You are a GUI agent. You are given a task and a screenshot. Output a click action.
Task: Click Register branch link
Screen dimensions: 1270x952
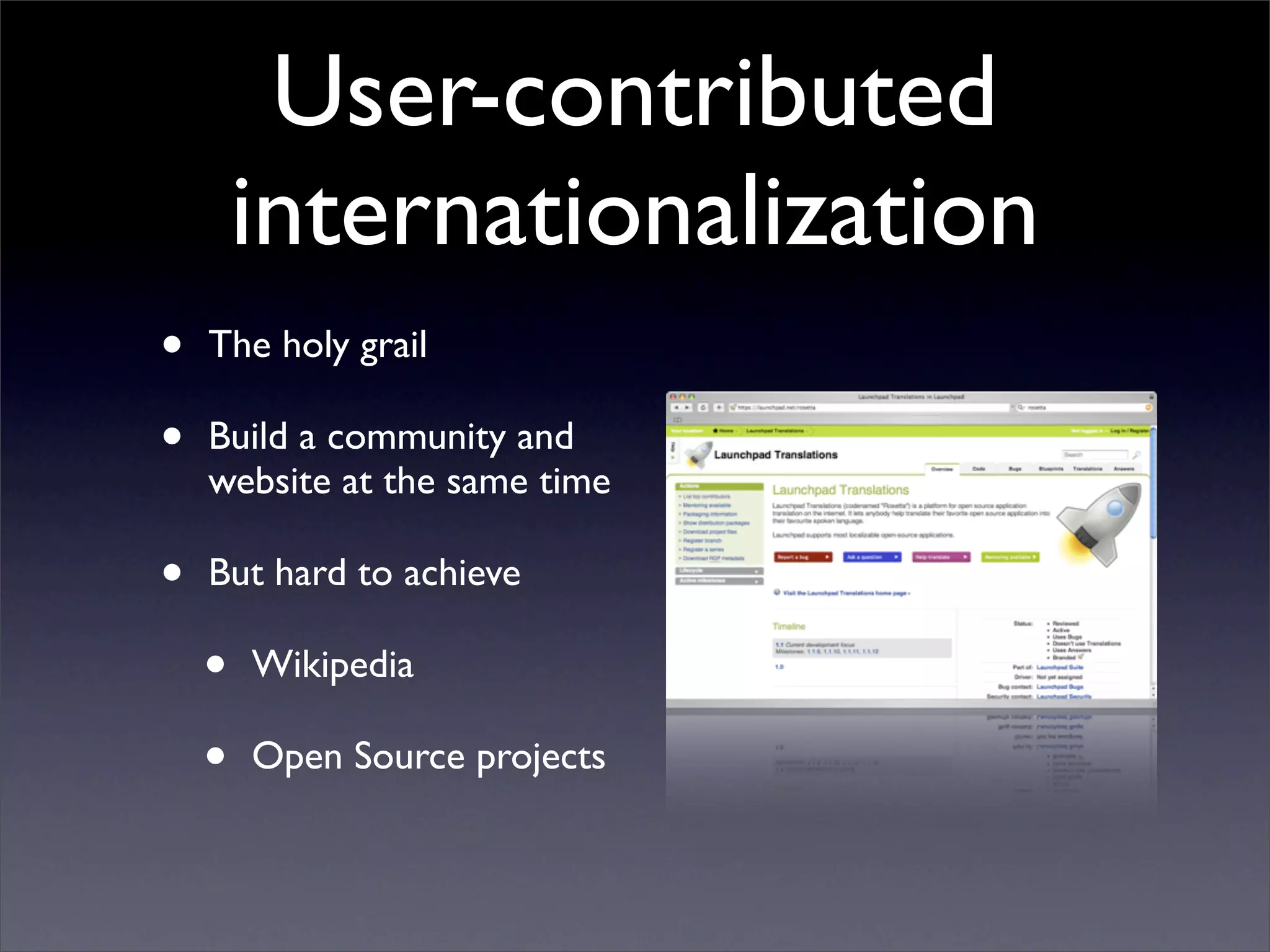pos(701,540)
